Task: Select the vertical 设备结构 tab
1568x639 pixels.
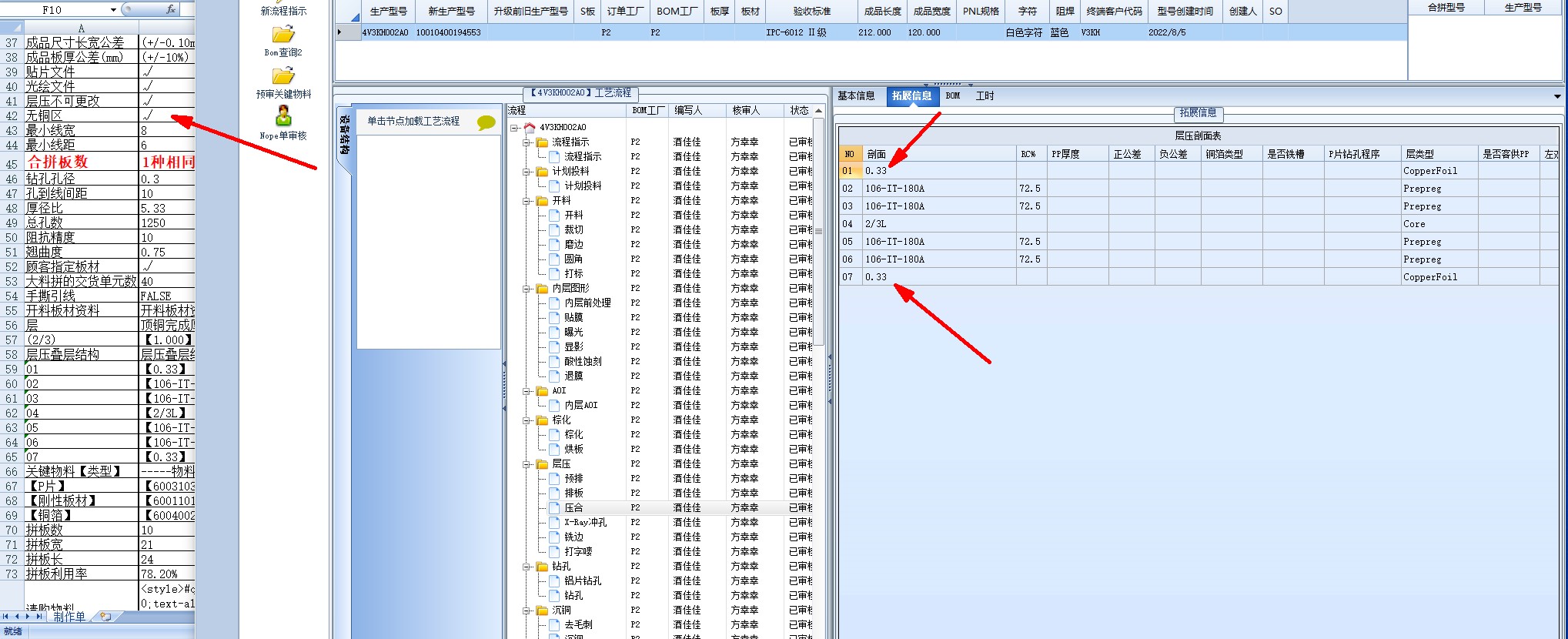Action: point(345,135)
